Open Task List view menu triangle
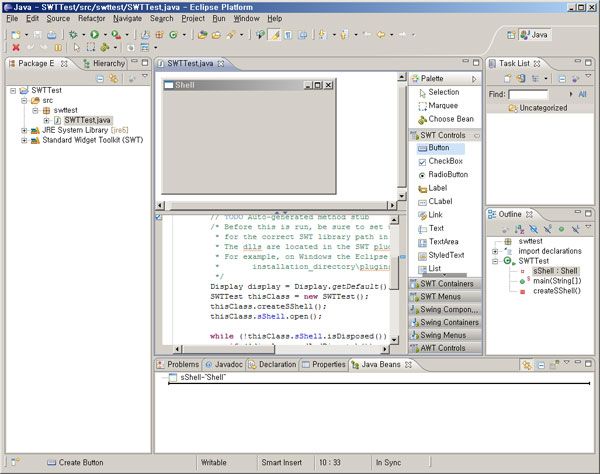Screen dimensions: 600x474 (x=588, y=77)
